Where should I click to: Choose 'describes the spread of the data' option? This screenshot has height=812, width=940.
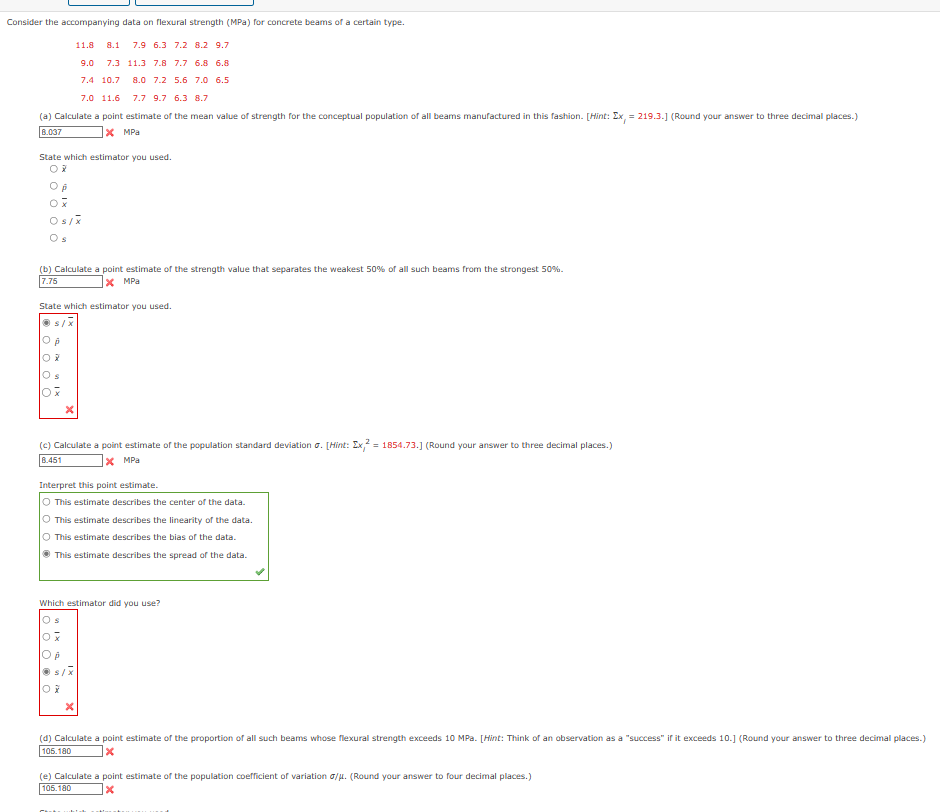coord(46,554)
